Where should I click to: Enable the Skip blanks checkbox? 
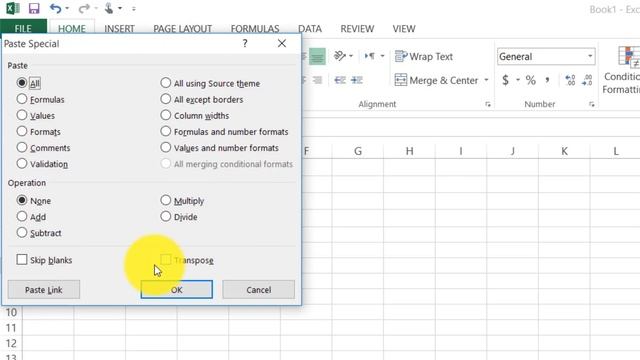(x=22, y=260)
